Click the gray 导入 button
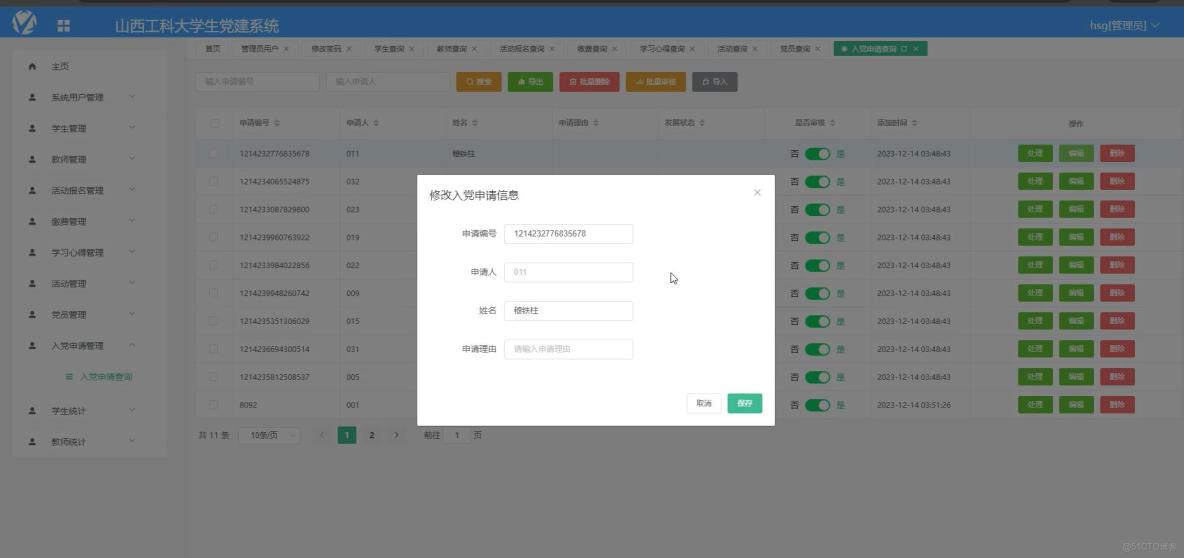This screenshot has width=1184, height=558. coord(714,82)
